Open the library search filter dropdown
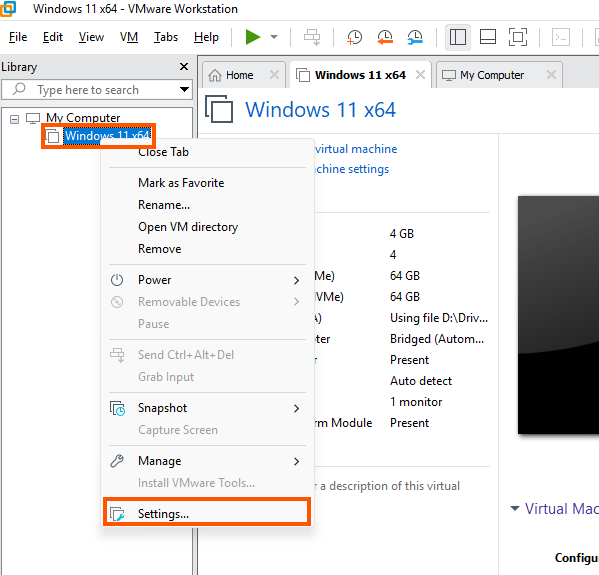This screenshot has height=575, width=599. click(x=185, y=90)
